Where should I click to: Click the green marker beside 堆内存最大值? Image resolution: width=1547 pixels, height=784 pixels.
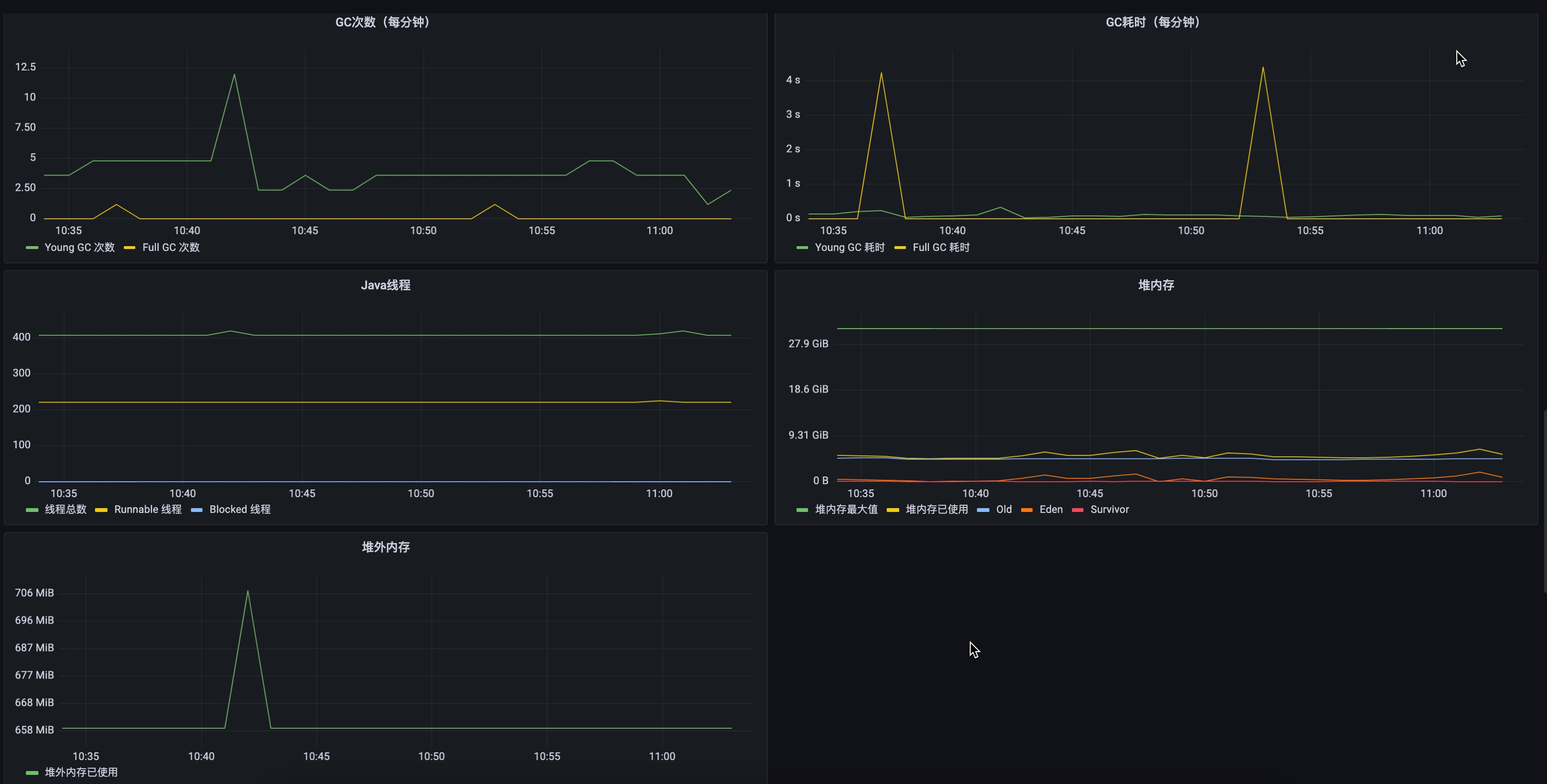[802, 510]
